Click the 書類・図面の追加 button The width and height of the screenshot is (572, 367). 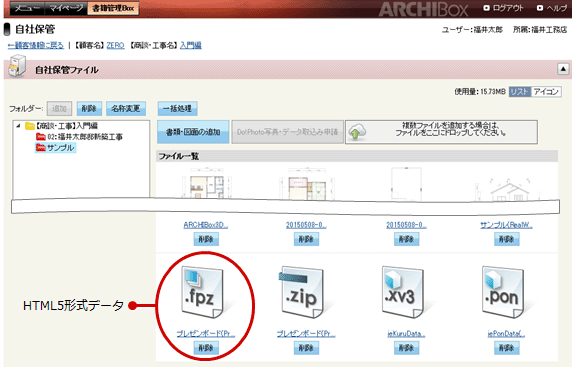click(193, 132)
